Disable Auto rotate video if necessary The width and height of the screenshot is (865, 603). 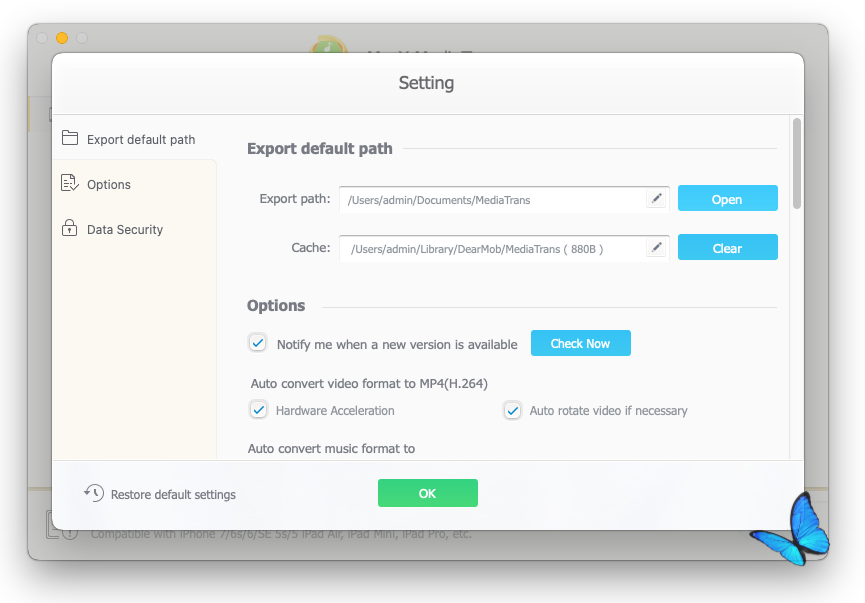tap(512, 410)
